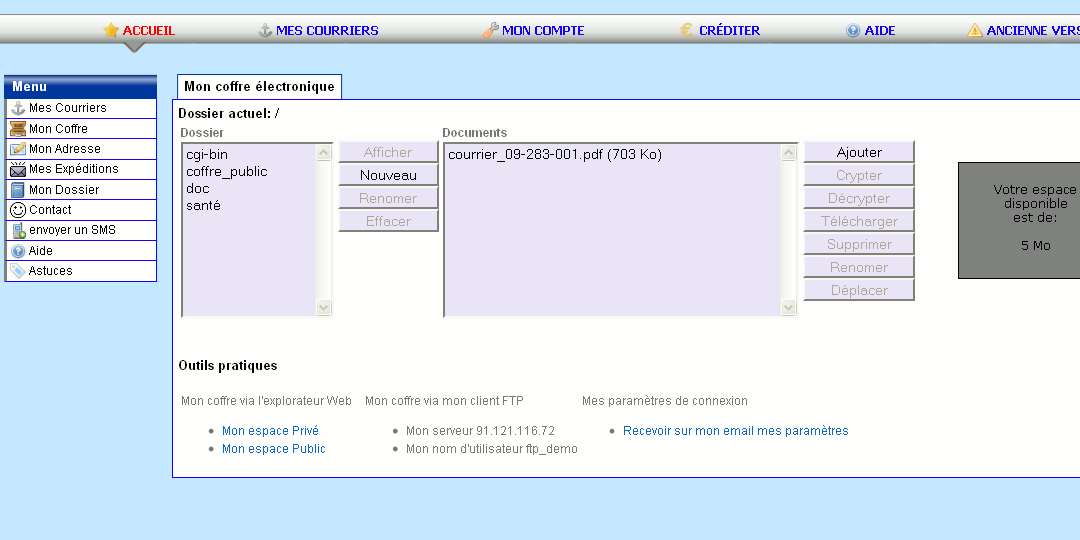Screen dimensions: 1080x540
Task: Click the wrench icon beside MON COMPTE
Action: click(x=490, y=30)
